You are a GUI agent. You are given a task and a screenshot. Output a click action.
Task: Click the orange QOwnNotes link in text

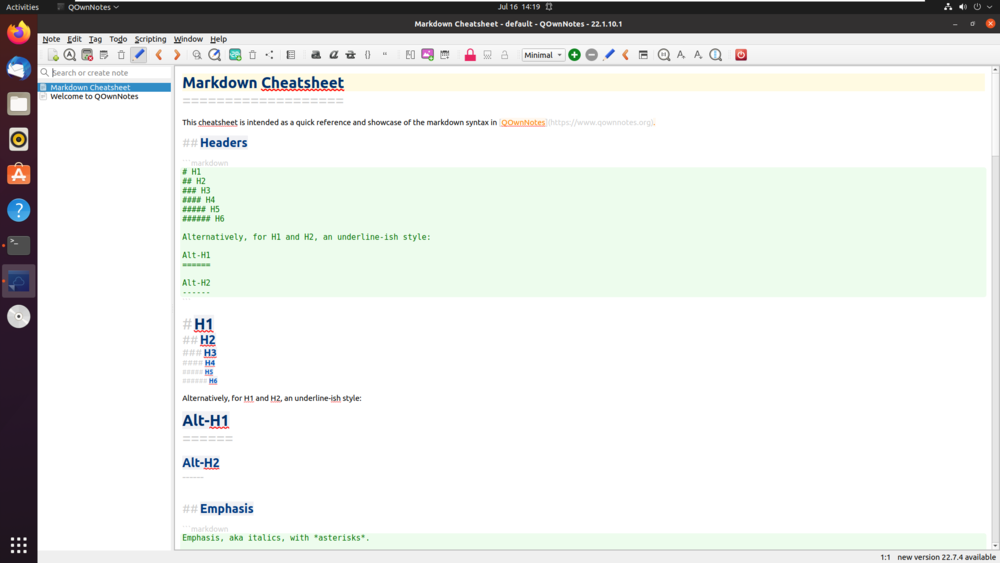(522, 122)
